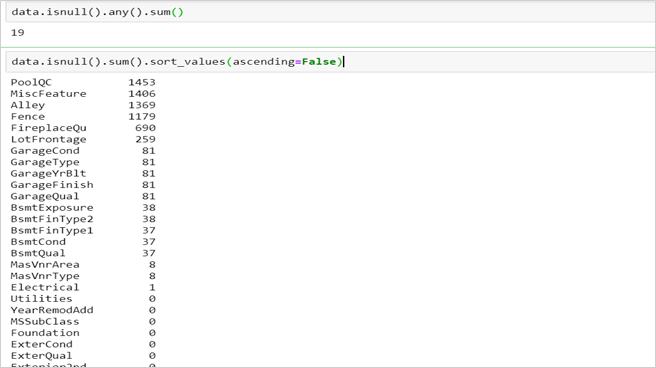The height and width of the screenshot is (368, 656).
Task: Click the GarageYrBlt row label
Action: pos(49,173)
